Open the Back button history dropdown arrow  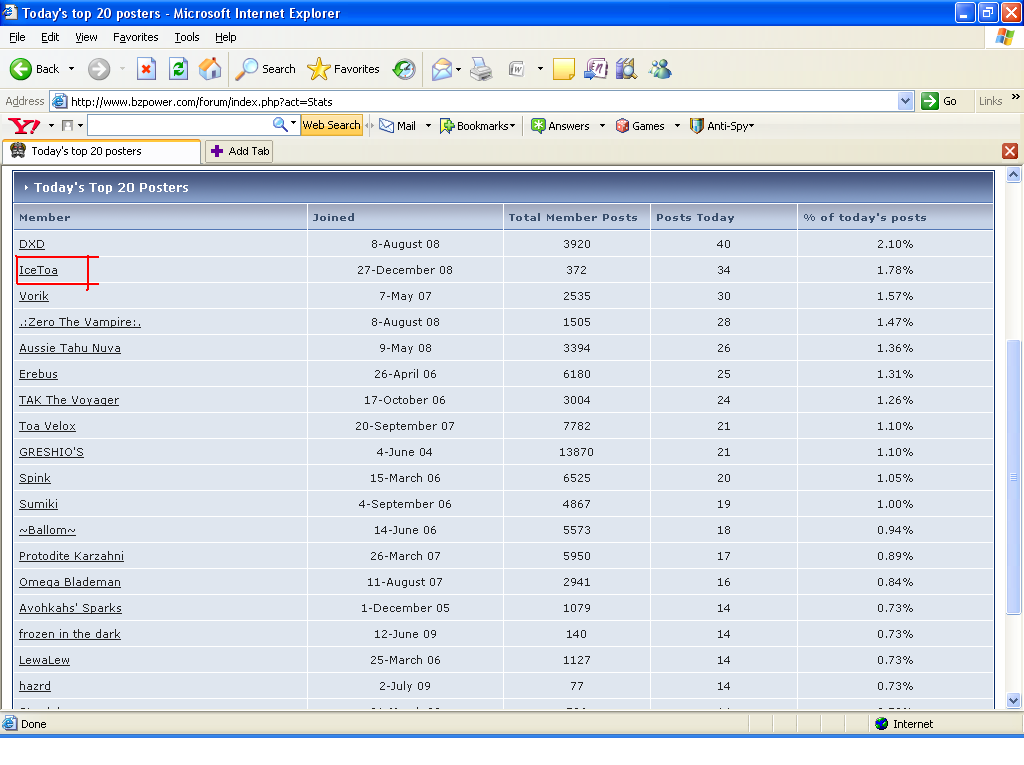click(x=71, y=69)
